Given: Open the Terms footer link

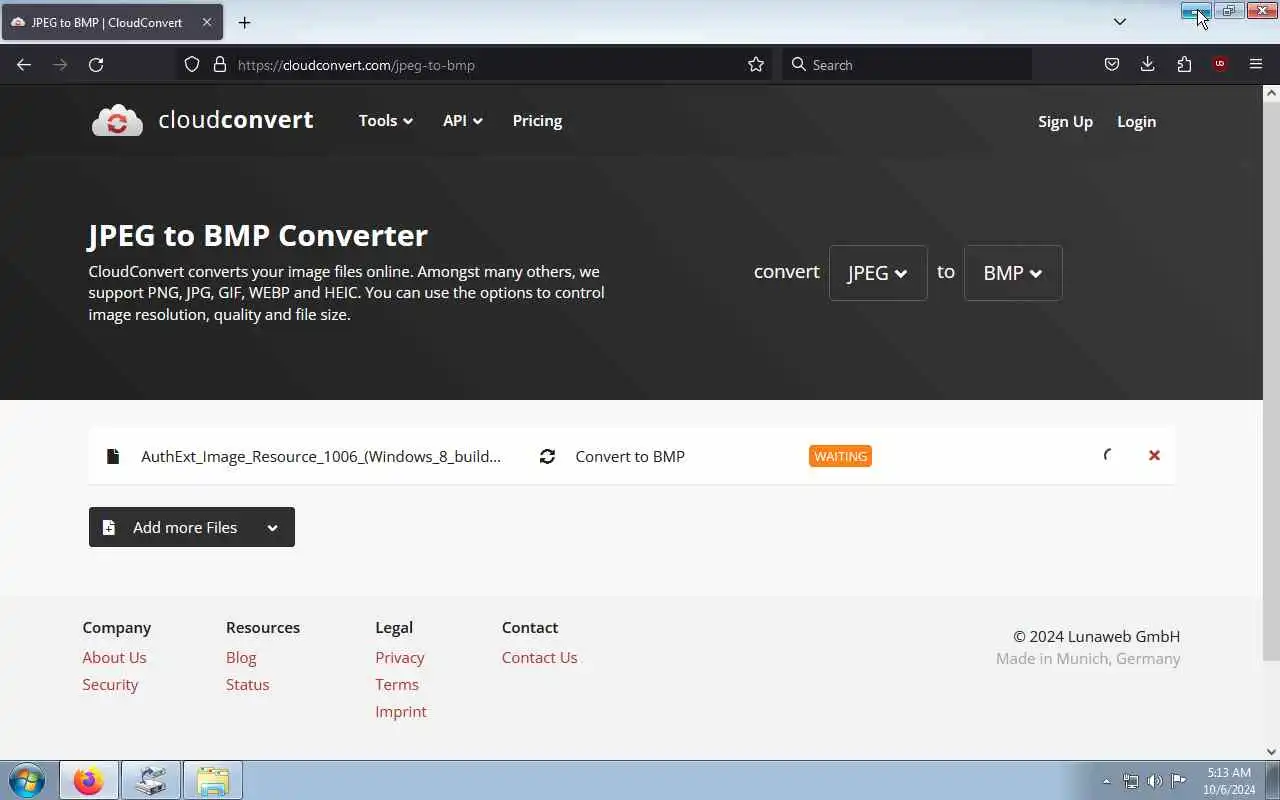Looking at the screenshot, I should pos(397,684).
